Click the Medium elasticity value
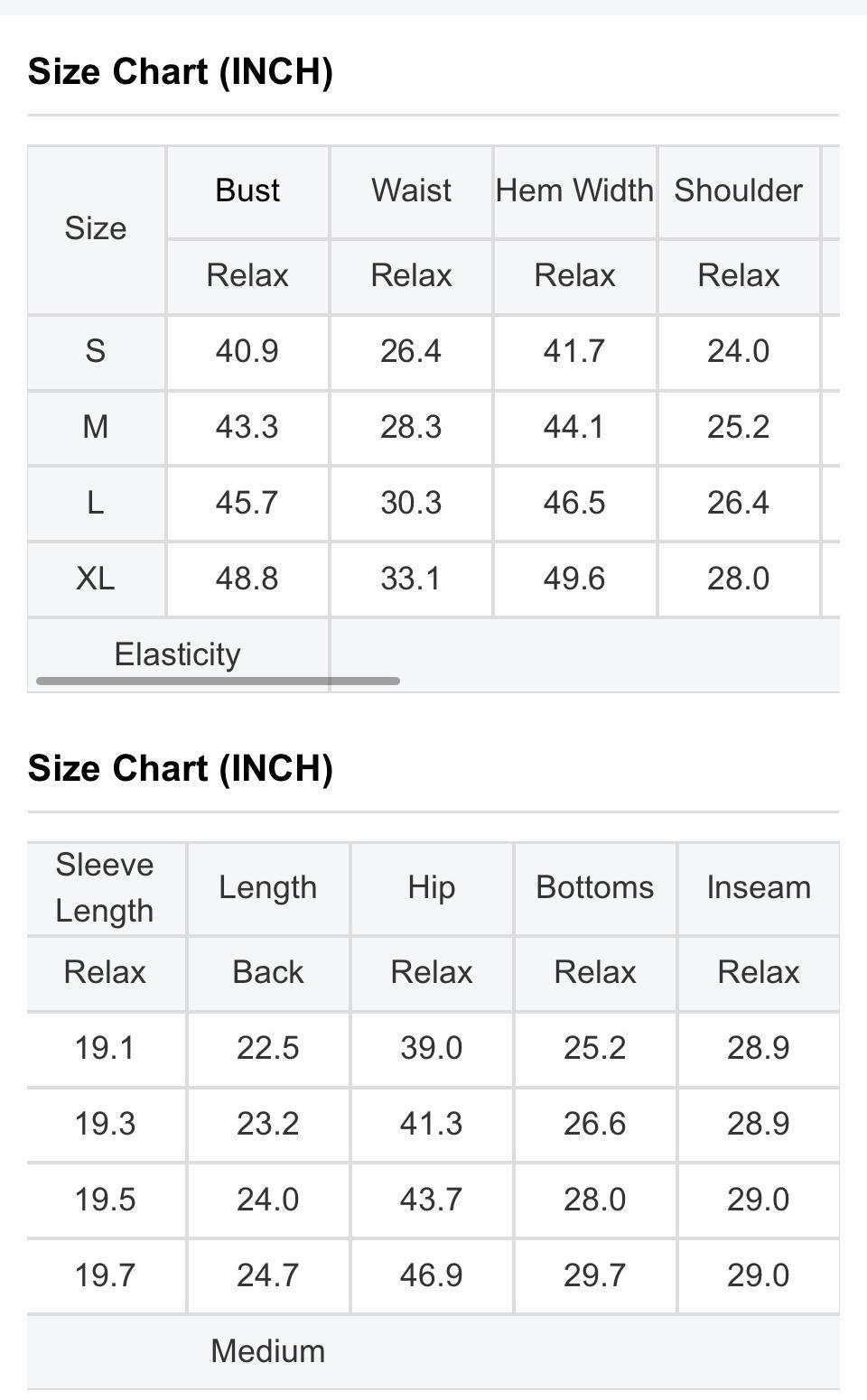Screen dimensions: 867x1400 point(268,1352)
